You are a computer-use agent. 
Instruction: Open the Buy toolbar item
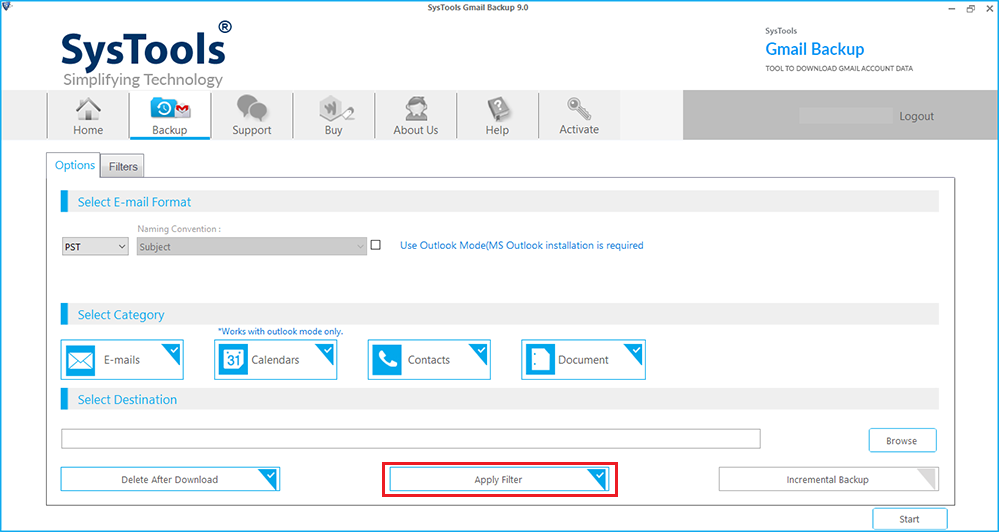point(333,115)
